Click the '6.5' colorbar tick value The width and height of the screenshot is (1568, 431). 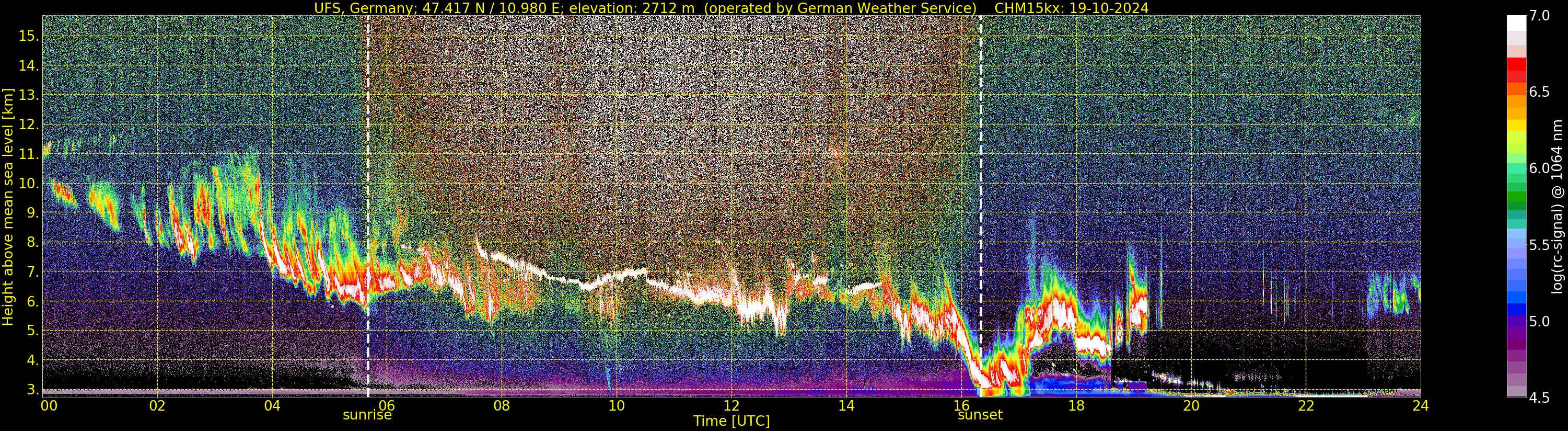[x=1539, y=92]
